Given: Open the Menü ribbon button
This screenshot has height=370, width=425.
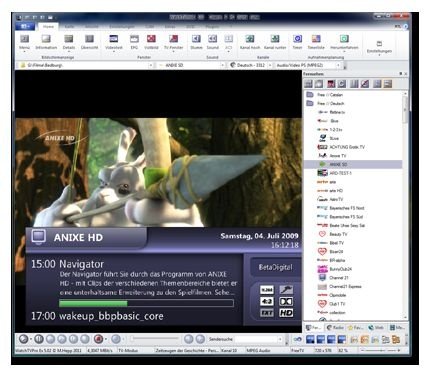Looking at the screenshot, I should pyautogui.click(x=24, y=42).
